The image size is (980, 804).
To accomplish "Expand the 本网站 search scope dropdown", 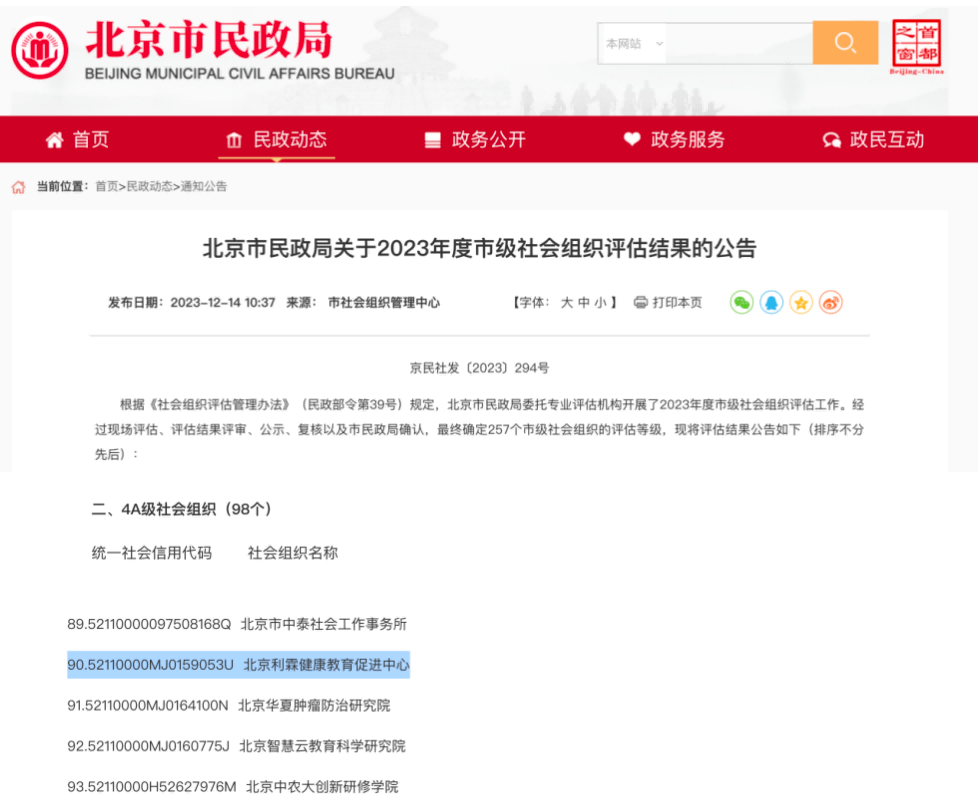I will [x=633, y=44].
